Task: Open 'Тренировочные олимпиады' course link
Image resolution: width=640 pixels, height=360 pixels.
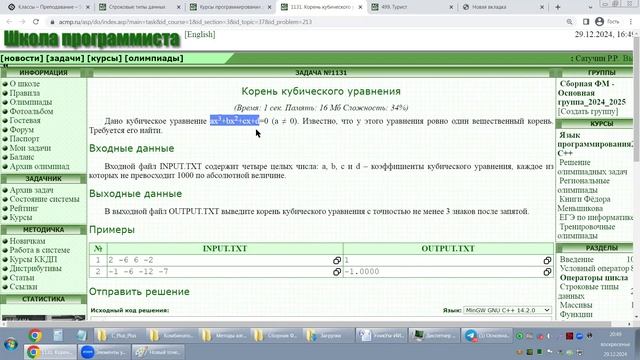Action: [587, 231]
